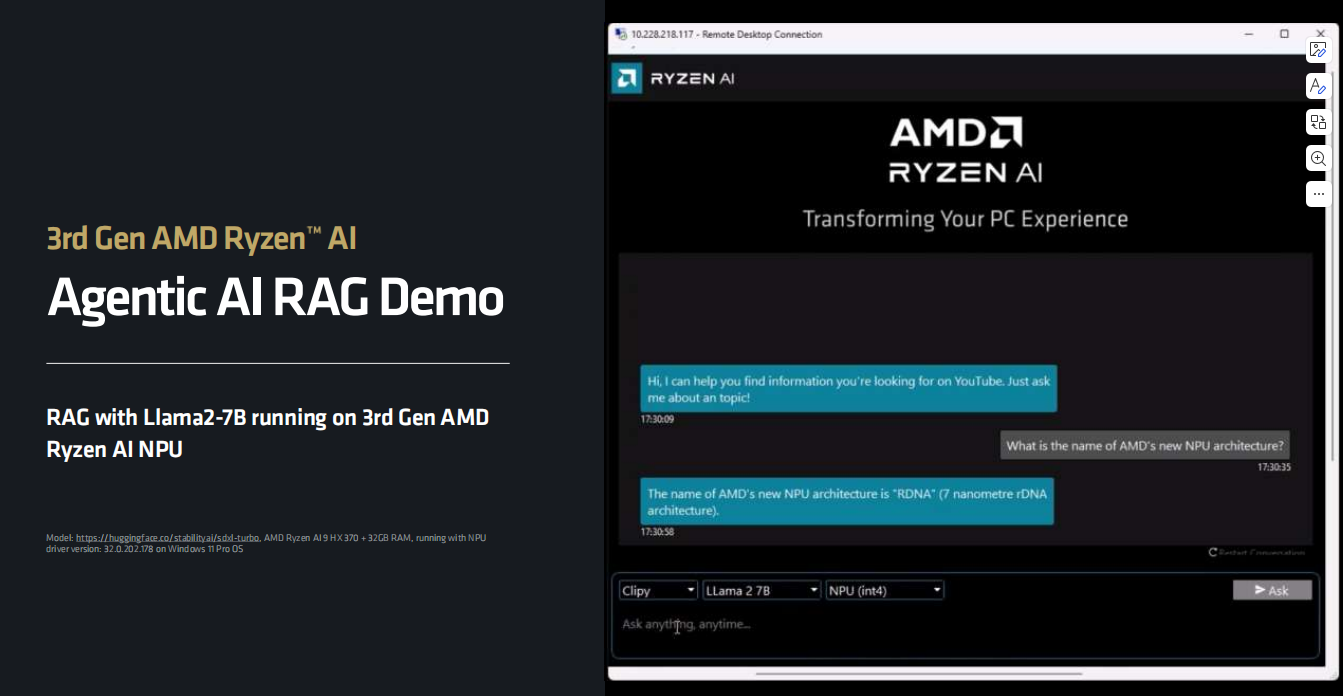Image resolution: width=1343 pixels, height=696 pixels.
Task: Open the three-dots more options icon
Action: (1318, 193)
